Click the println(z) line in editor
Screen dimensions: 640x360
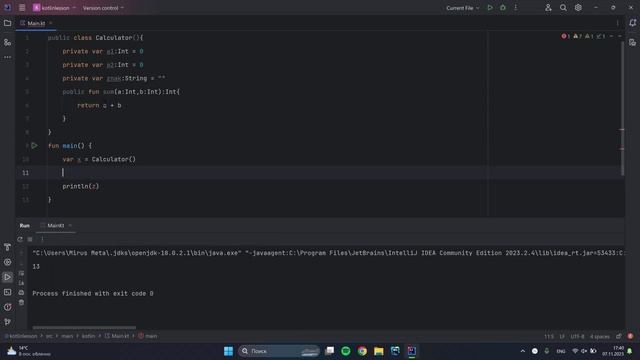pos(80,186)
